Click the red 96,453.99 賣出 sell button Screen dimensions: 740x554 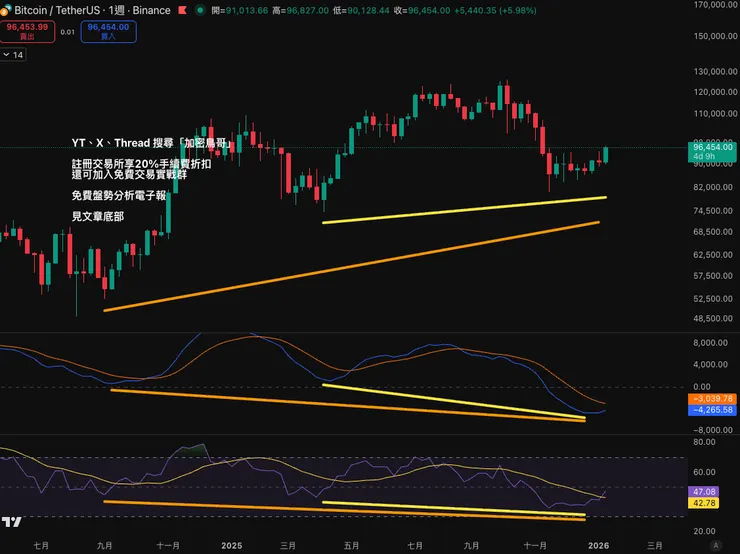[x=27, y=32]
